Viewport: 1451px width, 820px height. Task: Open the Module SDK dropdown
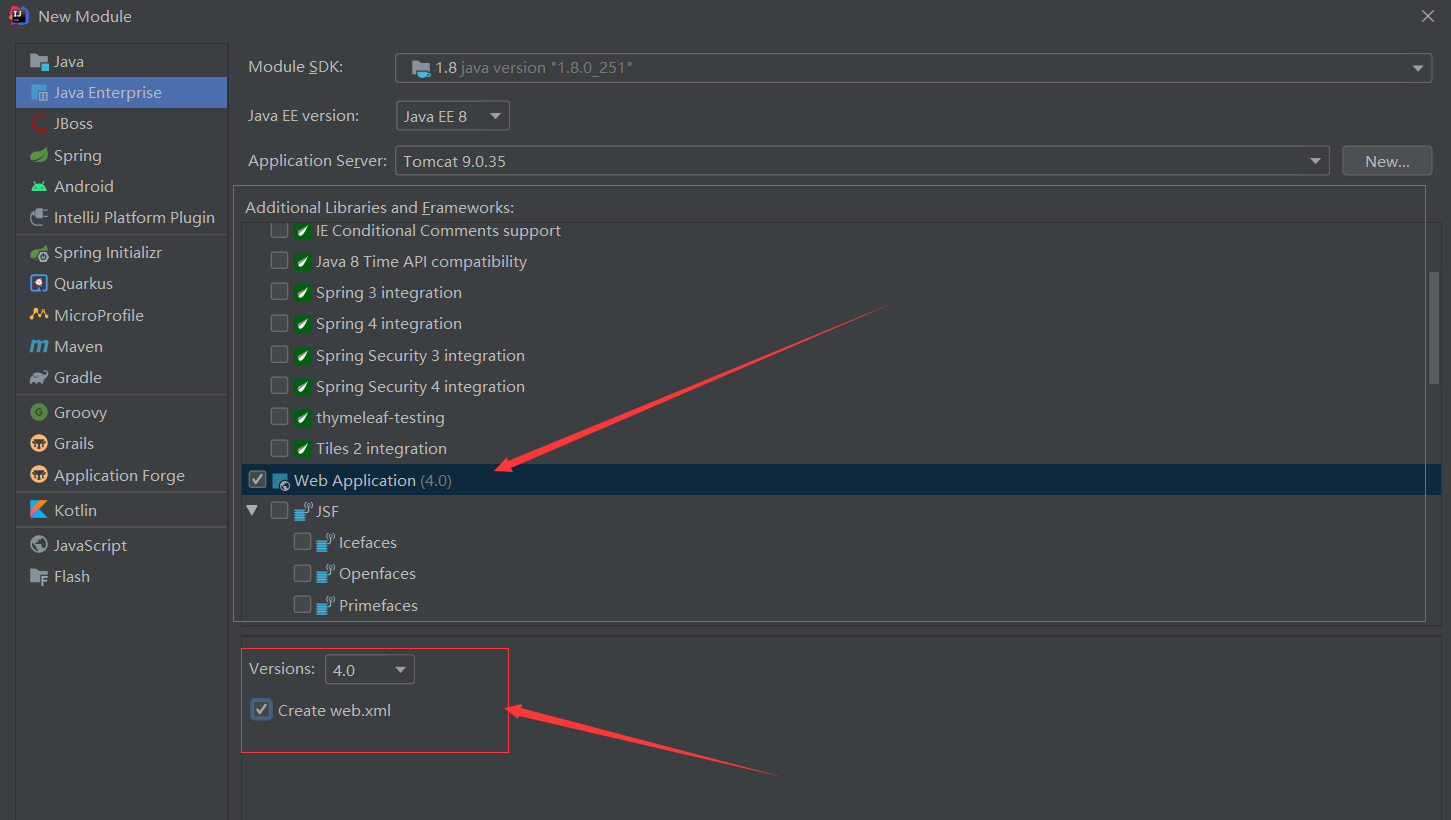[x=914, y=68]
